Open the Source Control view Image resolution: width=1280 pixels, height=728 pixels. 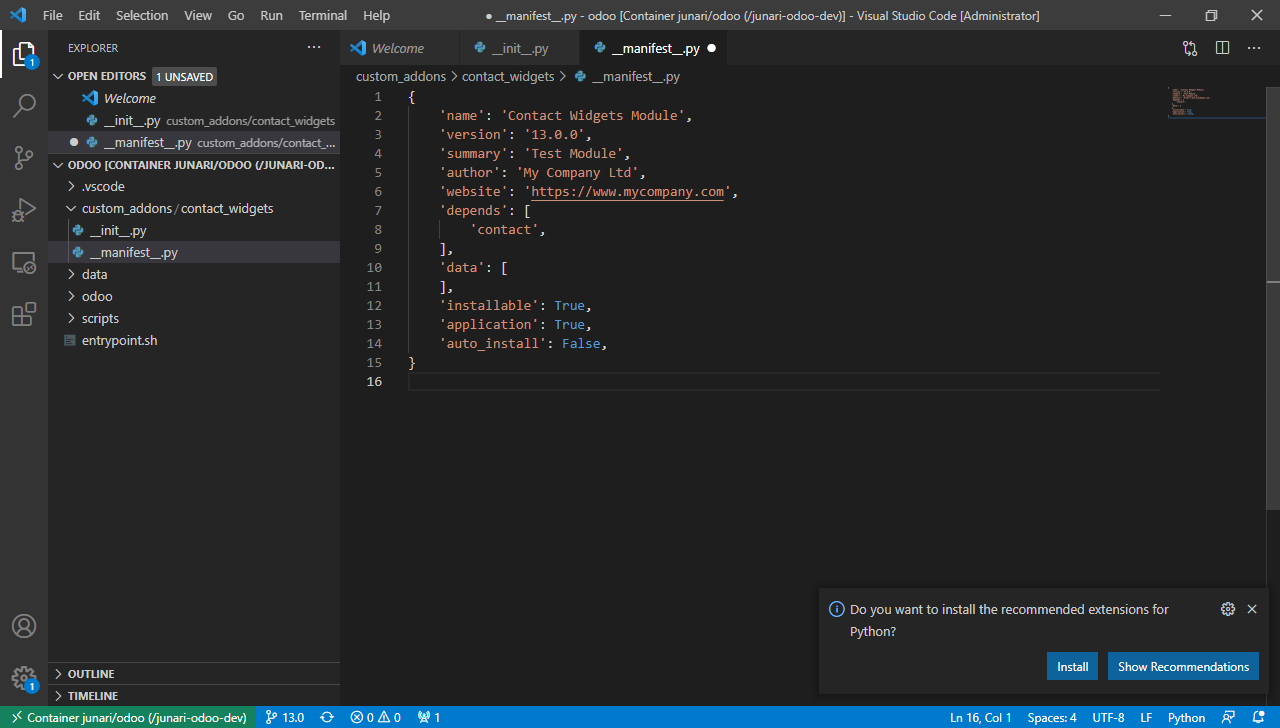pyautogui.click(x=24, y=158)
